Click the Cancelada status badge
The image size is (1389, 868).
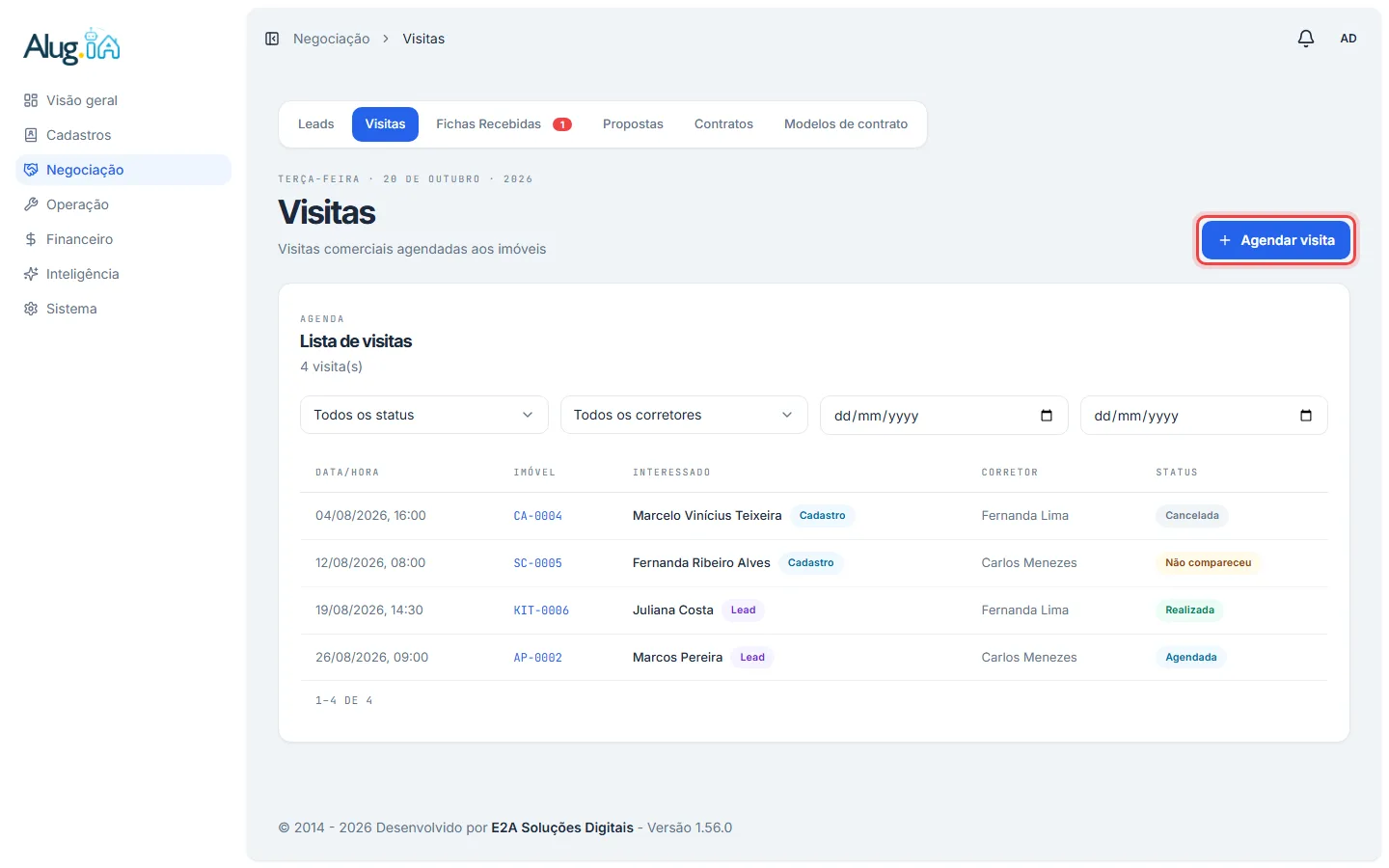point(1192,516)
